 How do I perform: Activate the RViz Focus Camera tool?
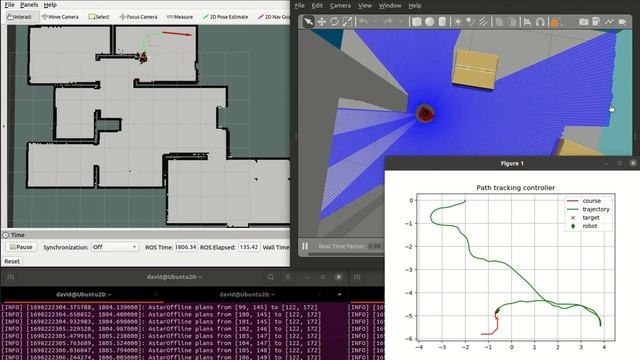coord(138,17)
